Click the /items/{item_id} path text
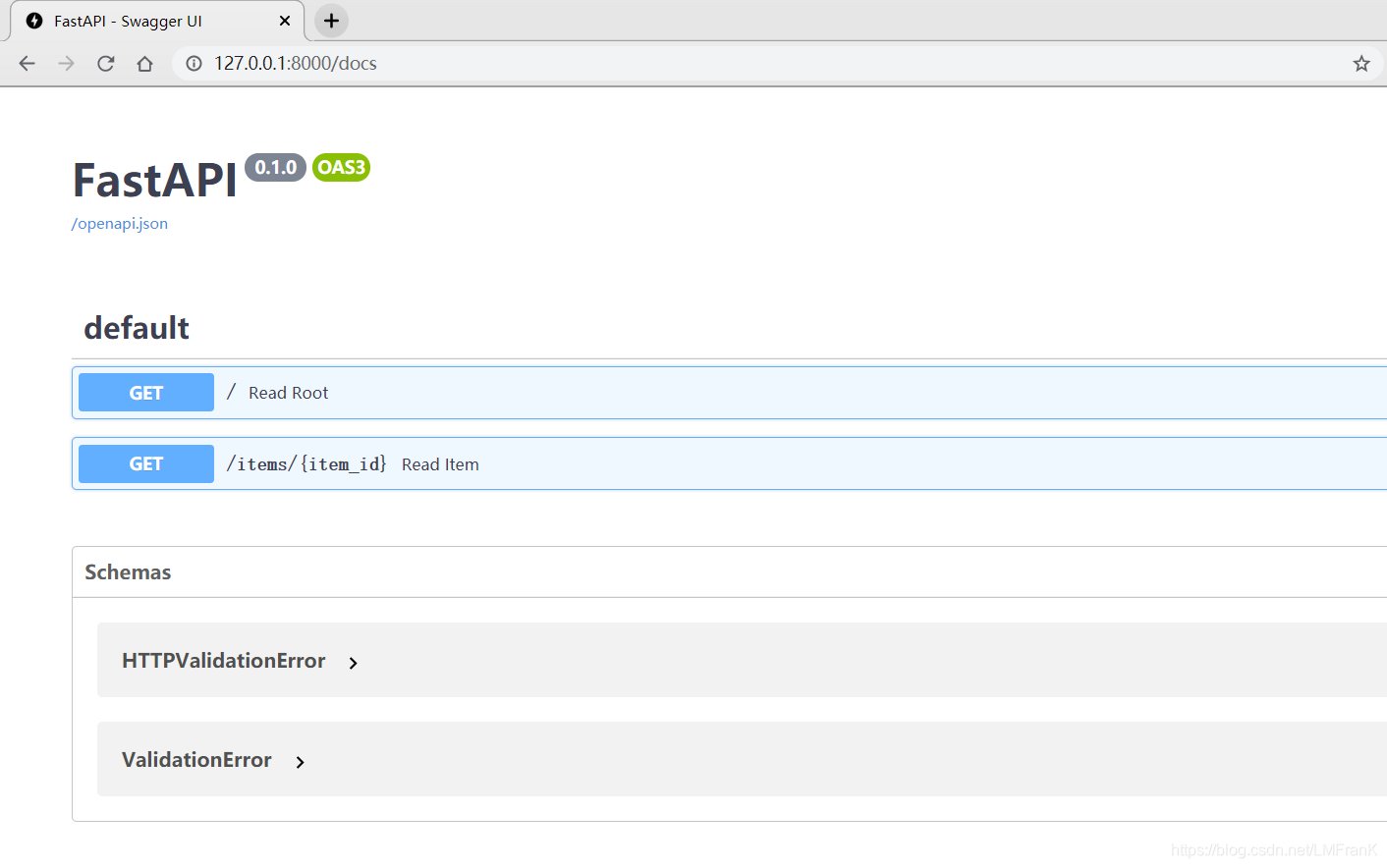The width and height of the screenshot is (1387, 868). tap(306, 463)
